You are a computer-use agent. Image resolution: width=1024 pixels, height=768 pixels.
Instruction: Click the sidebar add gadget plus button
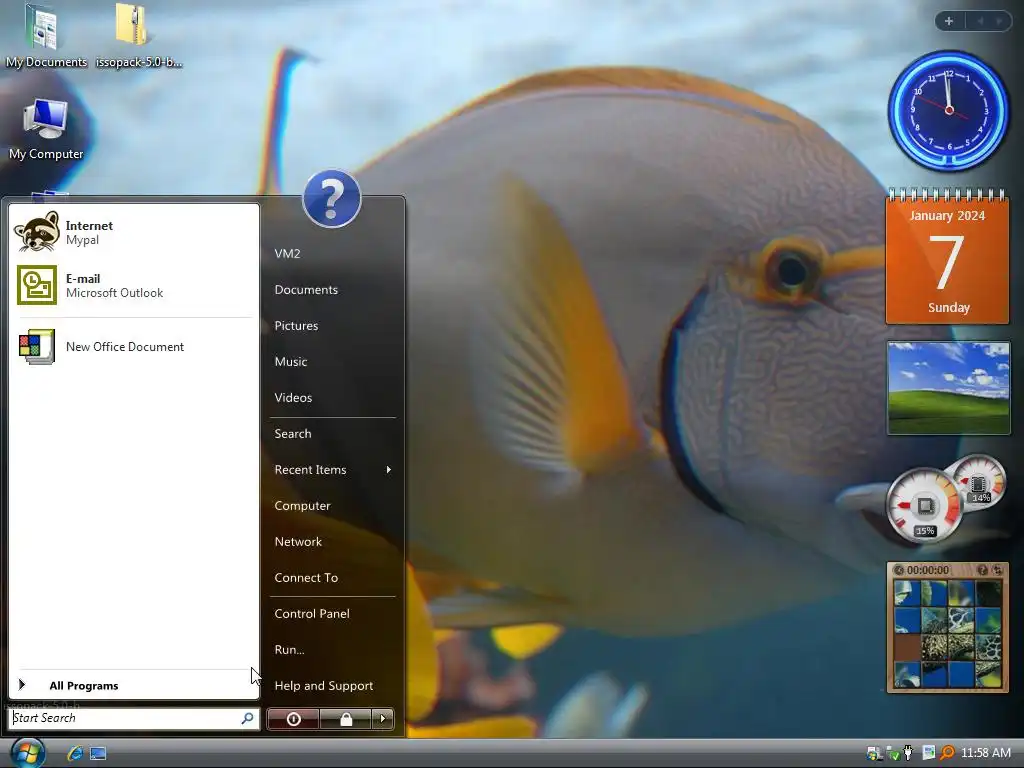coord(949,21)
